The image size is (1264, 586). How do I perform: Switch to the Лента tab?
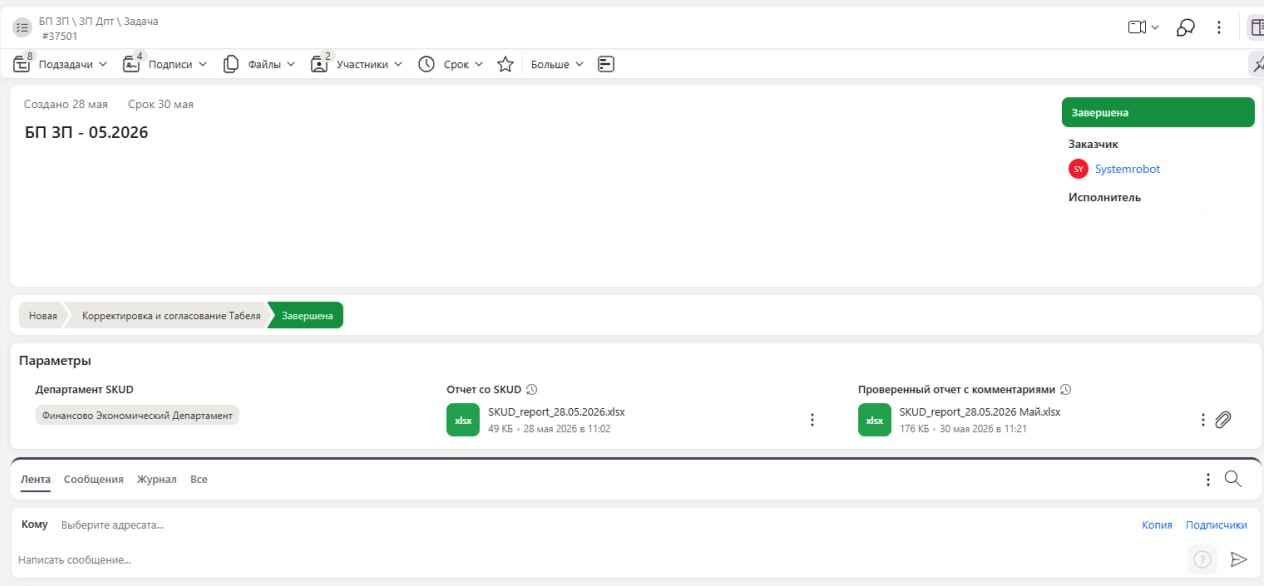click(36, 480)
